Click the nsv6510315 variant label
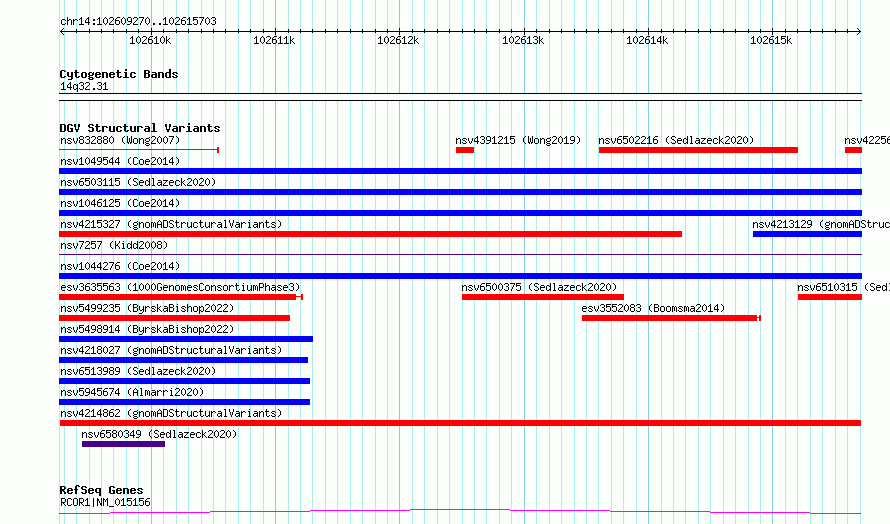 [843, 287]
